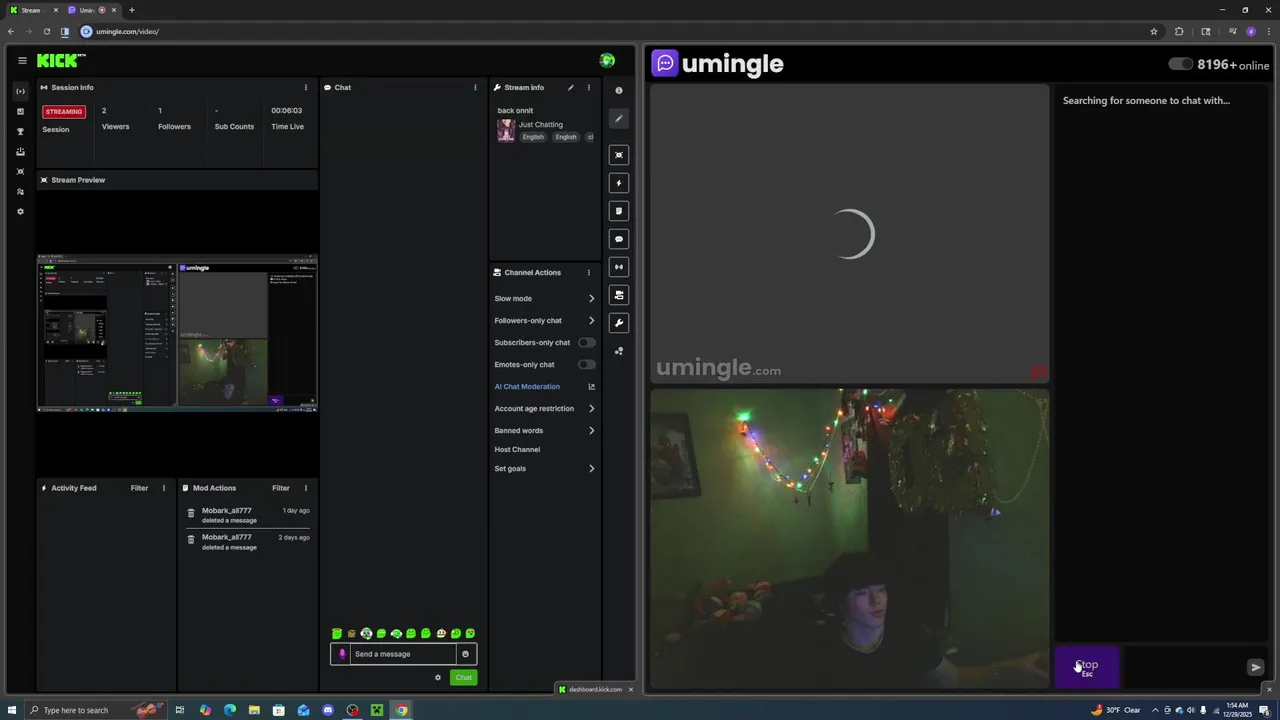Open the Chrome extensions puzzle icon
The image size is (1280, 720).
pos(1179,31)
